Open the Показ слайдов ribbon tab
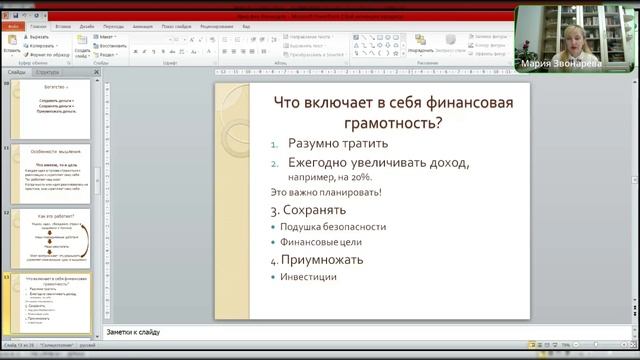The image size is (640, 360). coord(176,27)
